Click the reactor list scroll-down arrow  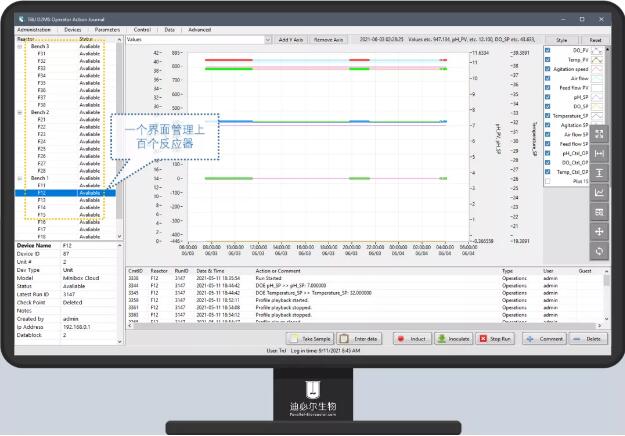click(x=119, y=236)
